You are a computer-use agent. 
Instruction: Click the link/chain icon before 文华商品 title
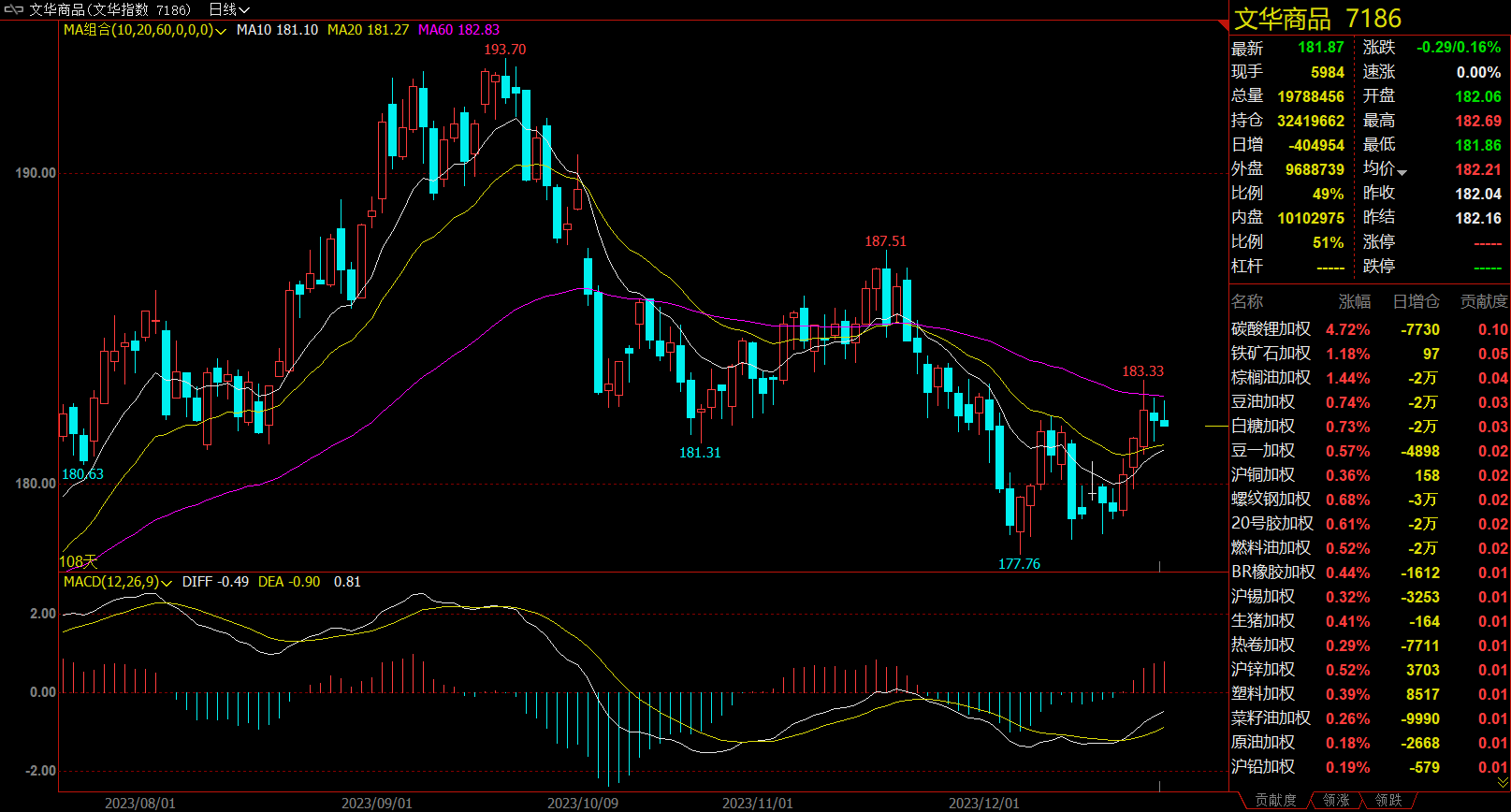pyautogui.click(x=13, y=9)
